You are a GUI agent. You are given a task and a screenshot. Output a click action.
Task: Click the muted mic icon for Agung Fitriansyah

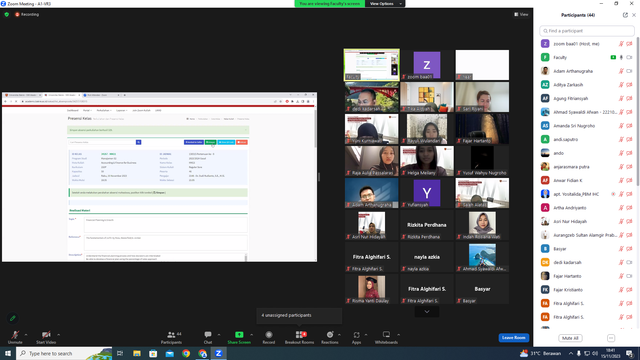point(621,98)
